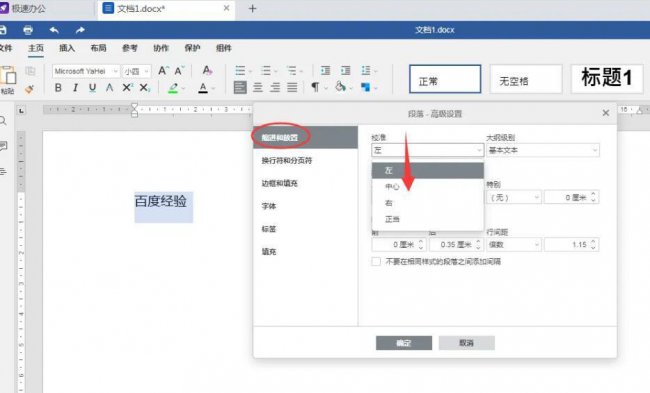The image size is (650, 393).
Task: Open the 字体 section in dialog
Action: point(306,206)
